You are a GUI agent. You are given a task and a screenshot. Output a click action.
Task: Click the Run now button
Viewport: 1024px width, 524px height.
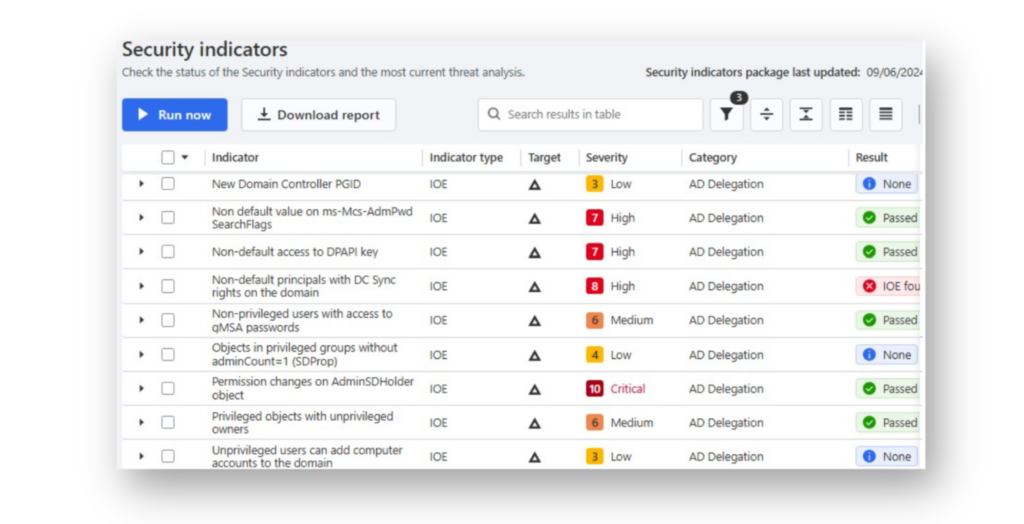(174, 115)
